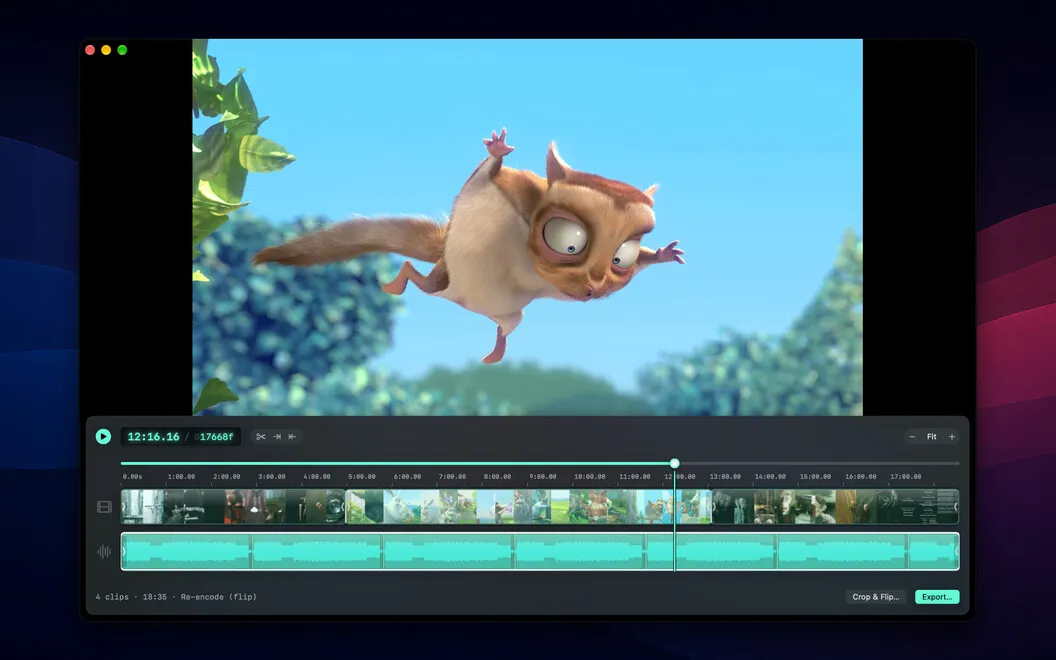Image resolution: width=1056 pixels, height=660 pixels.
Task: Jump to 7:00.00 on the timeline ruler
Action: click(452, 476)
